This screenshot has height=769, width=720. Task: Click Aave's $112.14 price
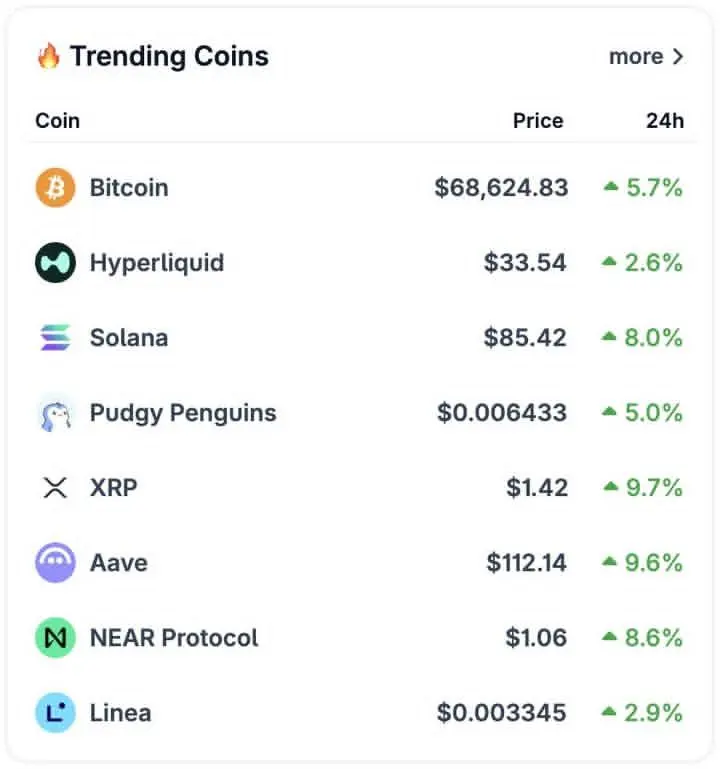pyautogui.click(x=527, y=563)
